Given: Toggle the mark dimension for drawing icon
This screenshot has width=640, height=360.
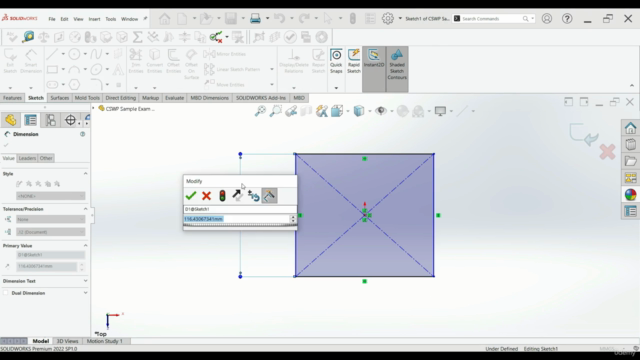Looking at the screenshot, I should pyautogui.click(x=269, y=196).
